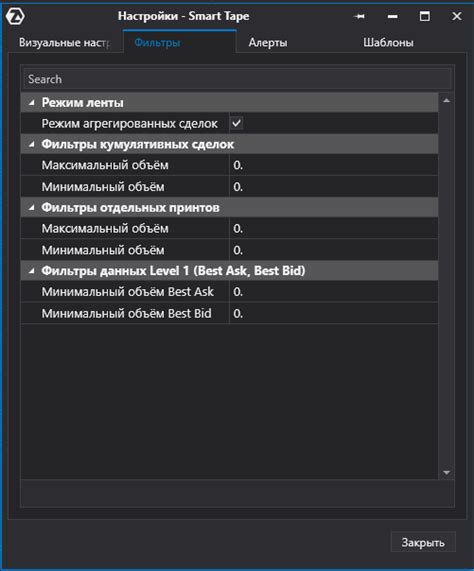
Task: Minimize the Smart Tape settings window
Action: point(392,16)
